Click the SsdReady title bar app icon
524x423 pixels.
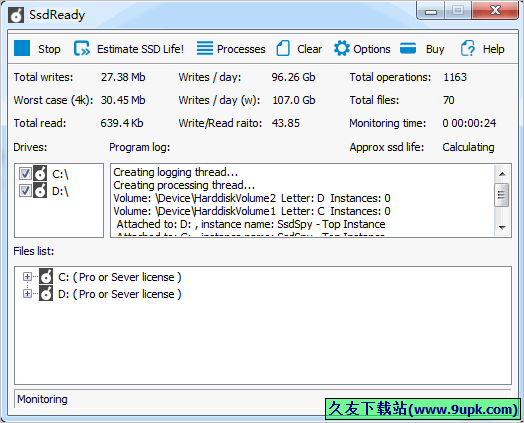pyautogui.click(x=16, y=15)
